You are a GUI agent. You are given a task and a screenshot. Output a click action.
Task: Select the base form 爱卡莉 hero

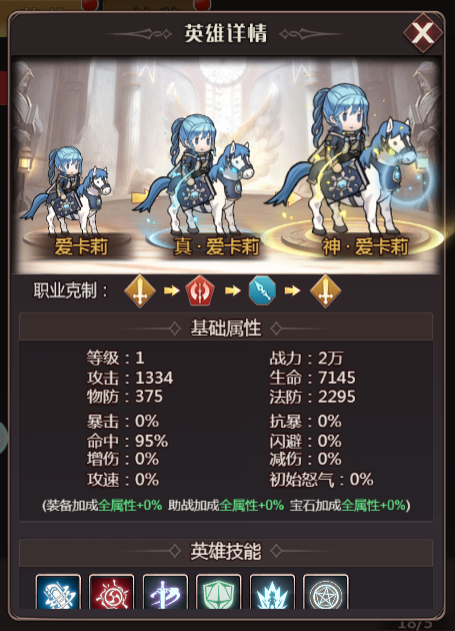coord(69,194)
